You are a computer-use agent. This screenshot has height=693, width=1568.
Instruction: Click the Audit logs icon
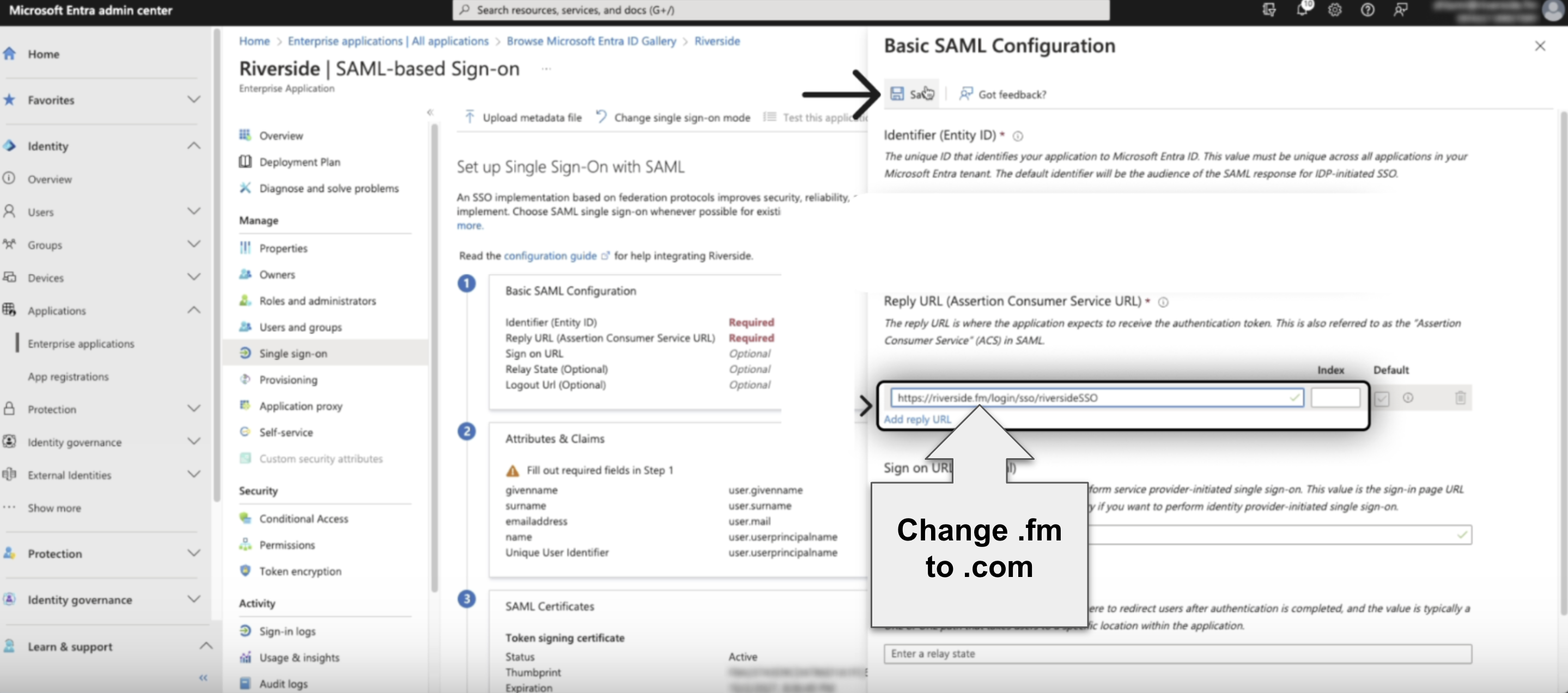click(x=245, y=683)
